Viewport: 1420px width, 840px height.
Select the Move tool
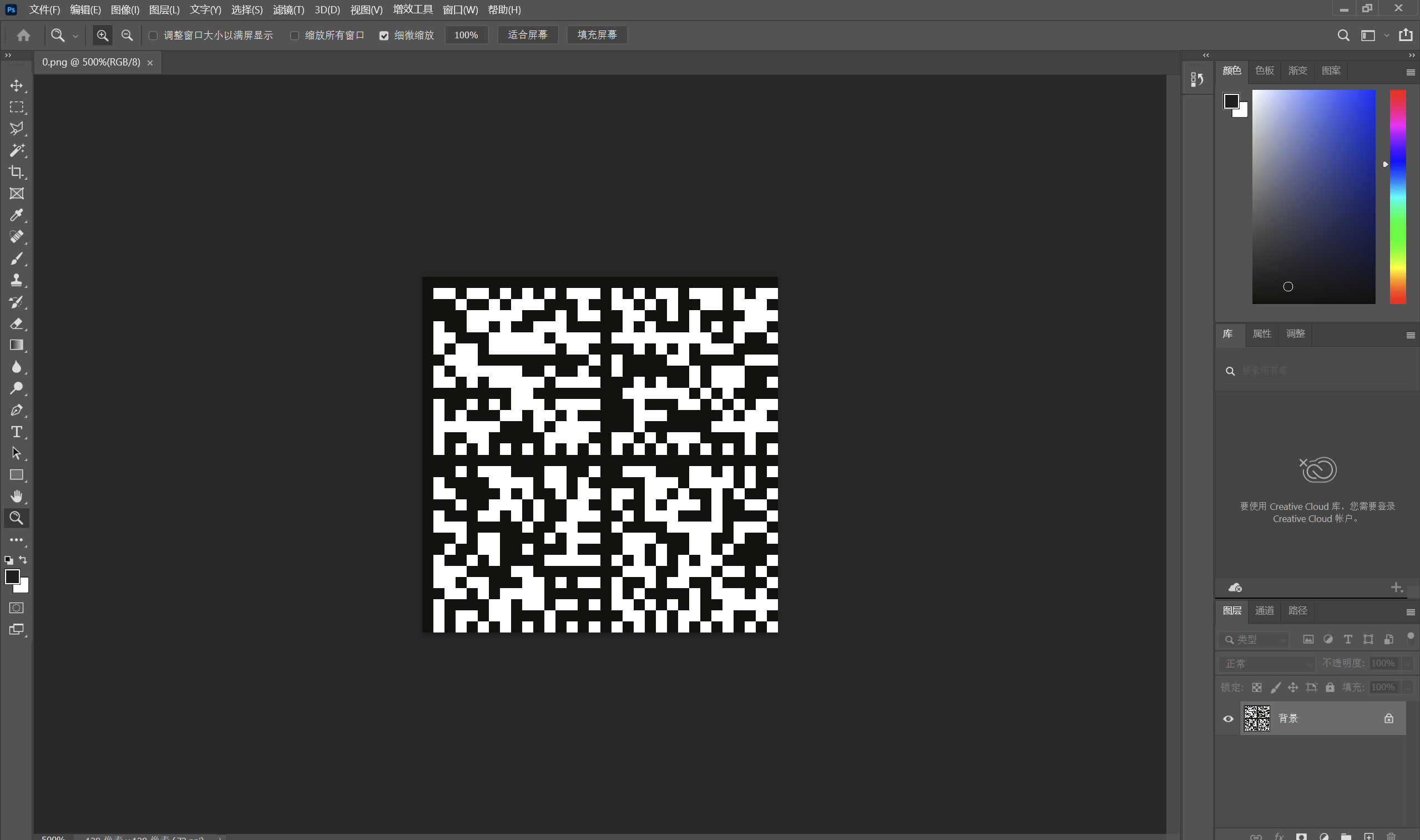[x=17, y=85]
